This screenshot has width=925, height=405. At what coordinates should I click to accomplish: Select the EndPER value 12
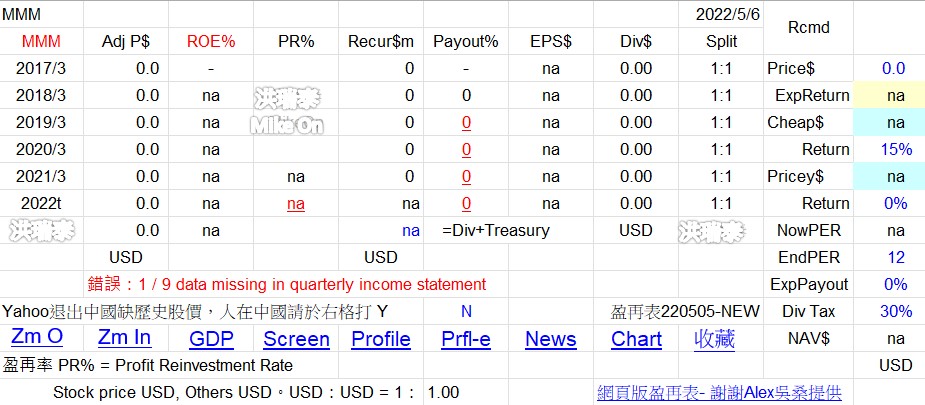895,258
